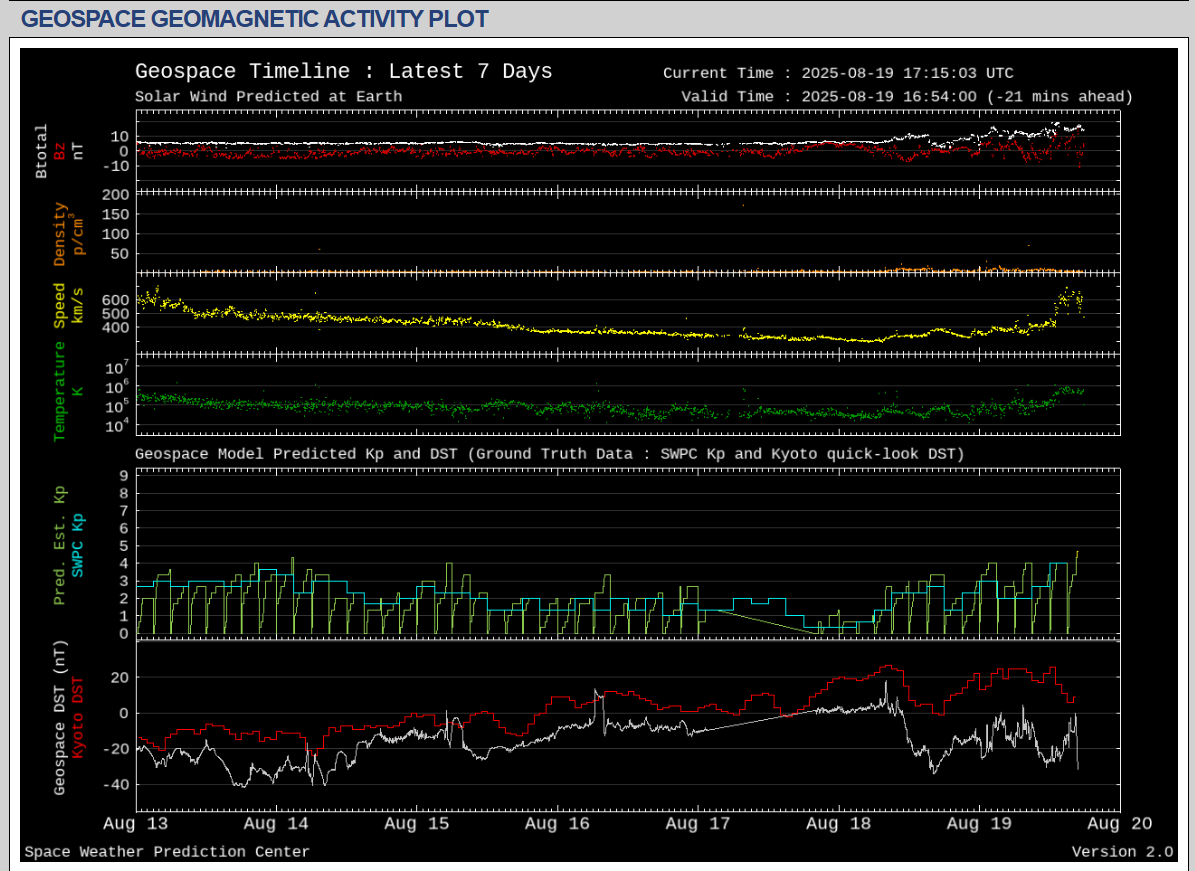Select the "Valid Time" timestamp line

tap(907, 97)
